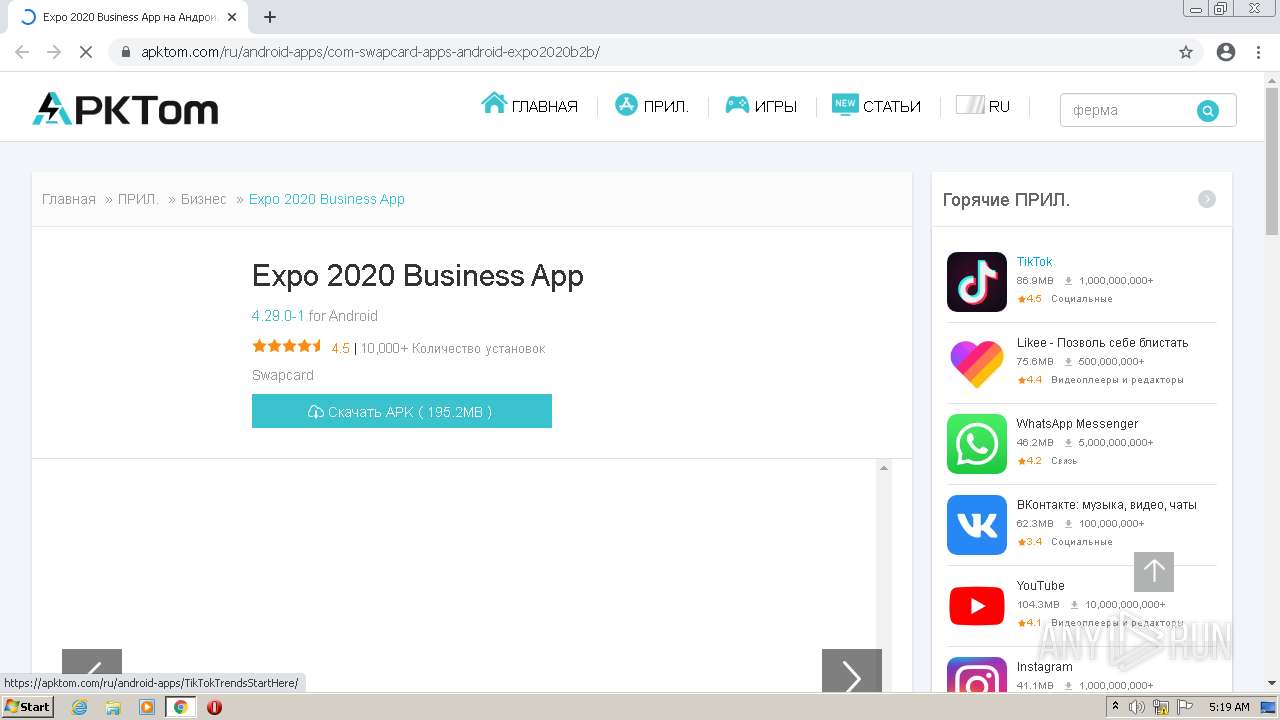Click the ВКонтакте app icon
The image size is (1280, 720).
tap(977, 525)
